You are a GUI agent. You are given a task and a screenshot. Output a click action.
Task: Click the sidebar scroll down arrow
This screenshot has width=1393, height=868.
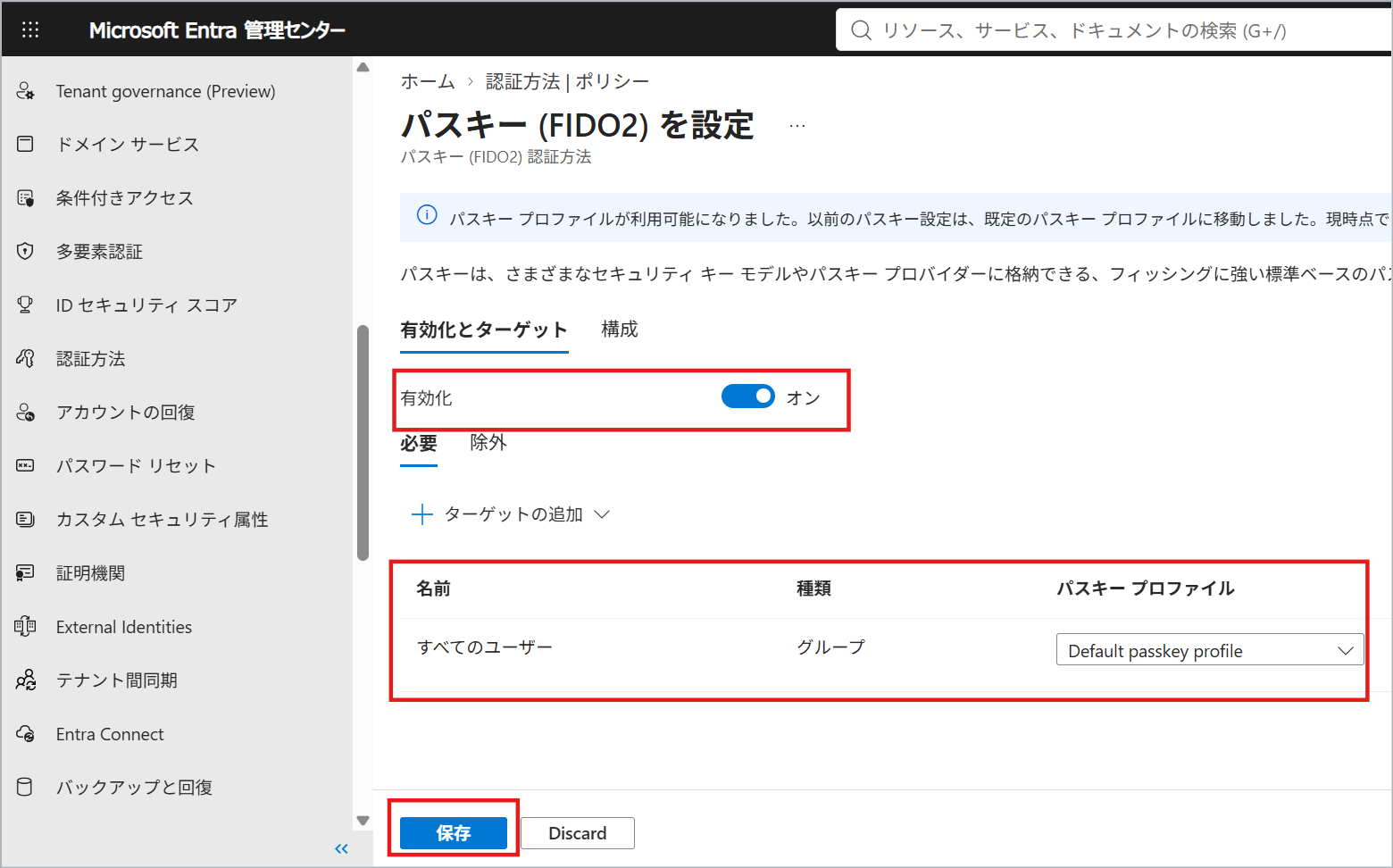(363, 820)
